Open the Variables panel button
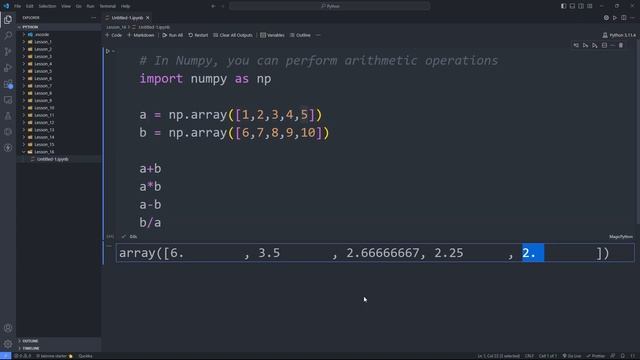This screenshot has height=360, width=640. pos(272,35)
